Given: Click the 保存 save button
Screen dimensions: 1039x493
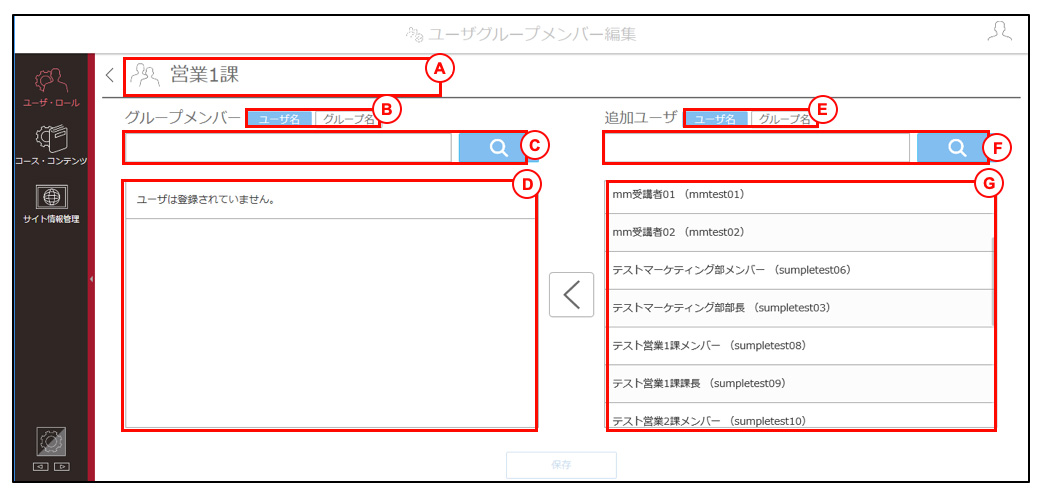Looking at the screenshot, I should [561, 465].
